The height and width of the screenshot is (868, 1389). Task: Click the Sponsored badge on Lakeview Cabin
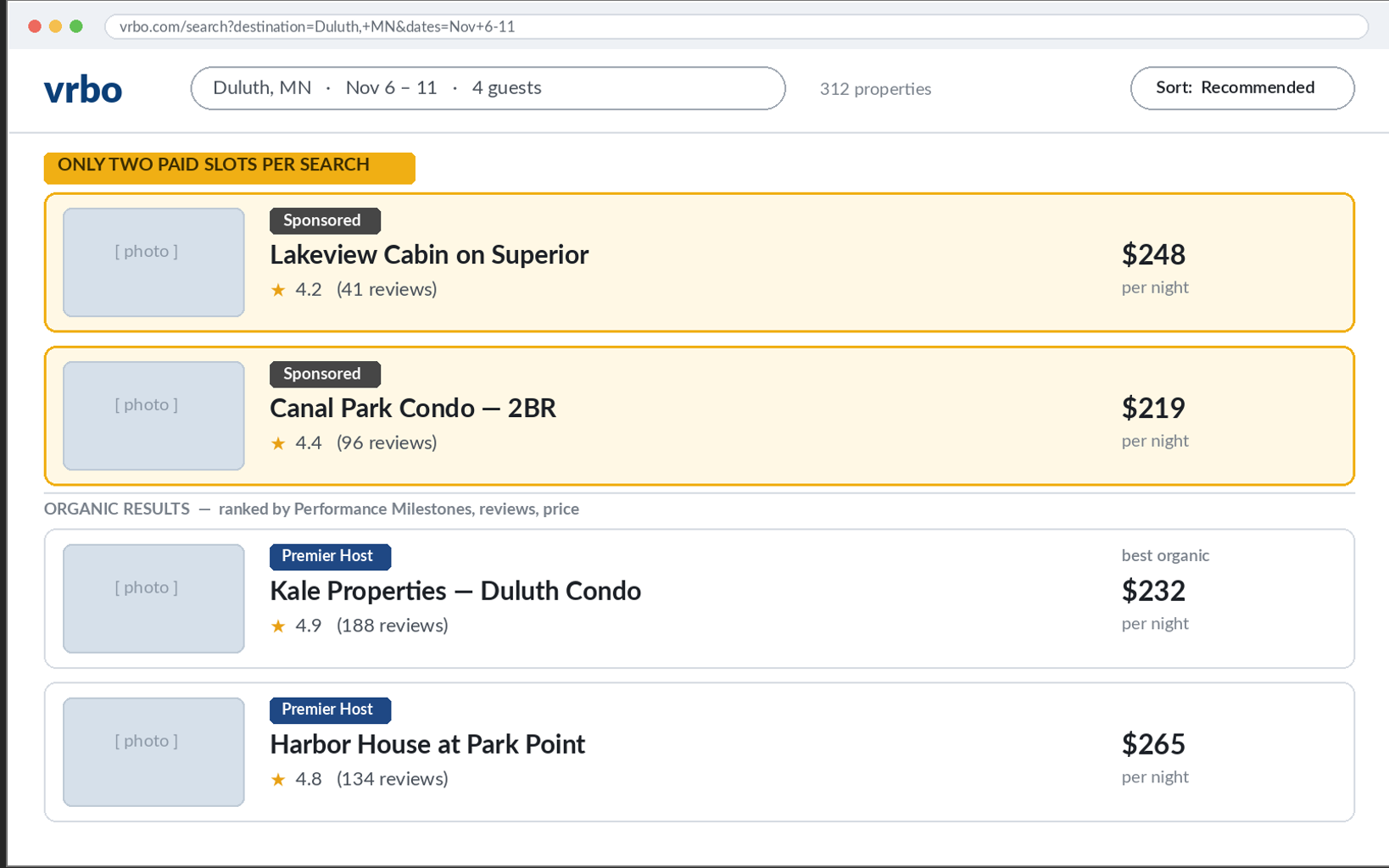click(325, 220)
